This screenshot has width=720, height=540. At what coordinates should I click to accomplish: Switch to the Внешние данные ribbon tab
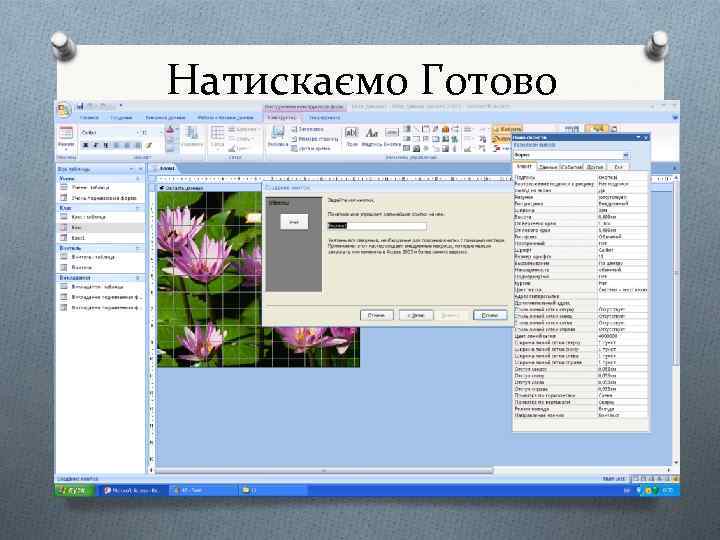(165, 118)
